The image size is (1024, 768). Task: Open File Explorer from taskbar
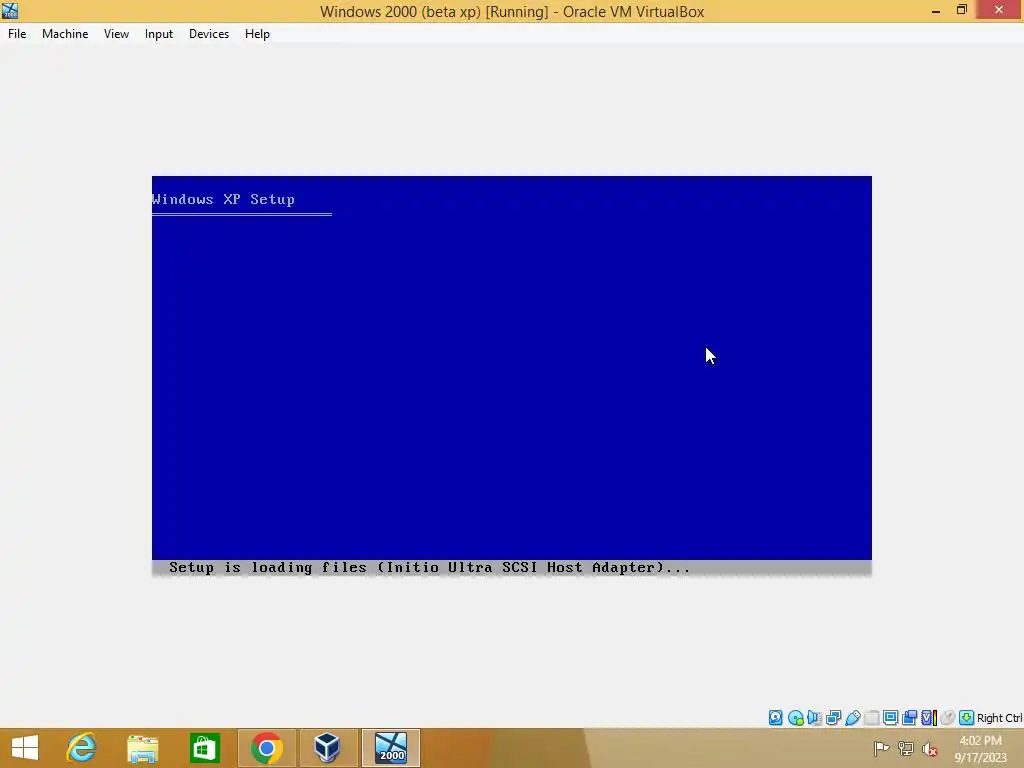(x=142, y=748)
